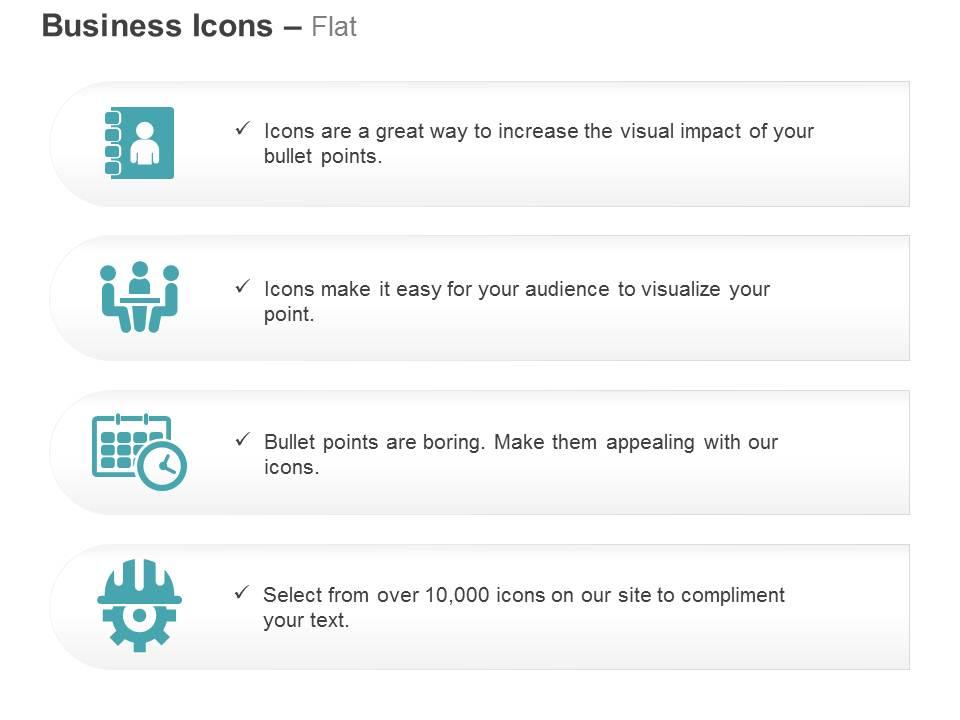Click the checkmark beside 'Icons are a great way'
The width and height of the screenshot is (960, 720).
click(243, 129)
